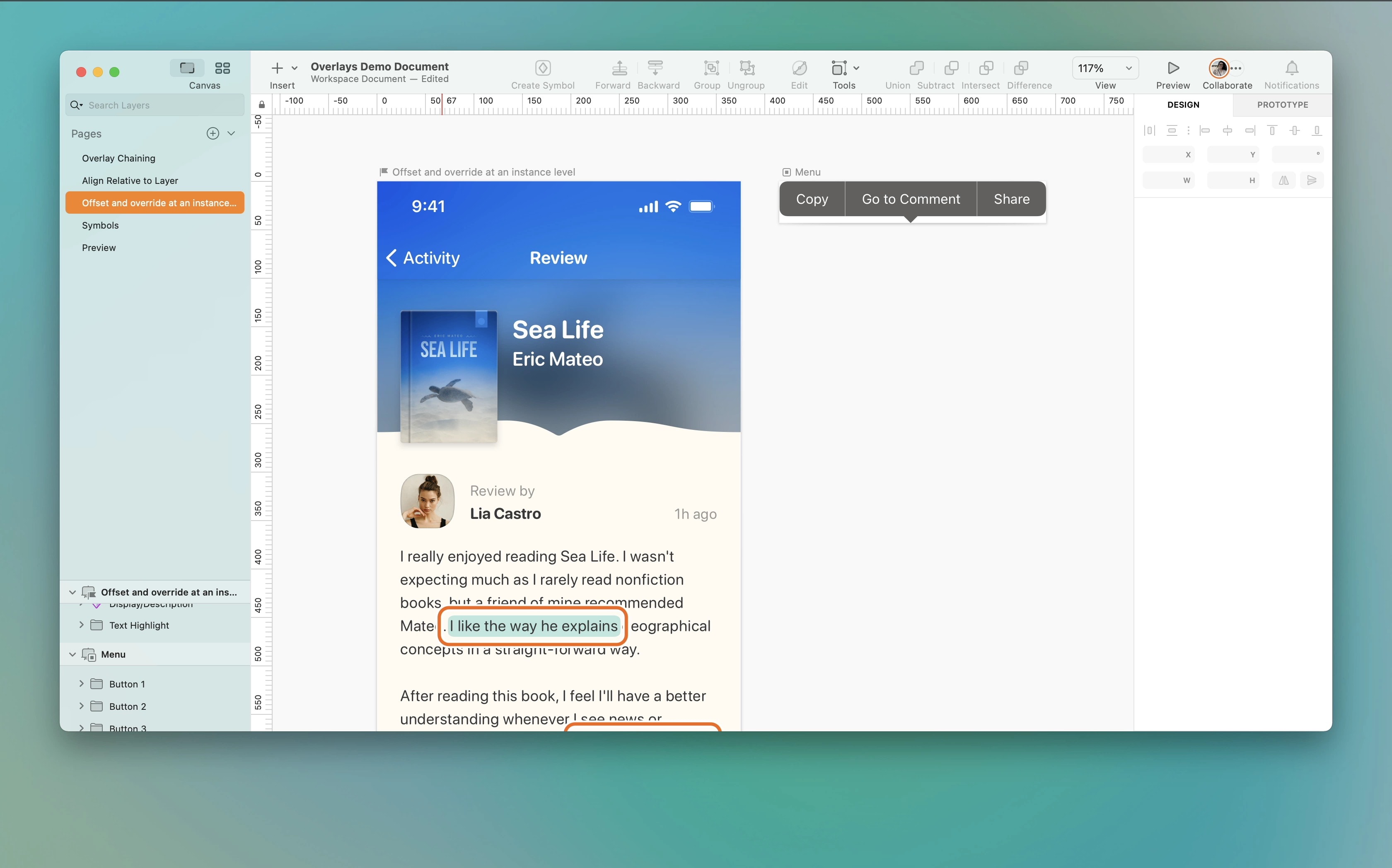This screenshot has width=1392, height=868.
Task: Select Offset and override at an instance page
Action: point(155,203)
